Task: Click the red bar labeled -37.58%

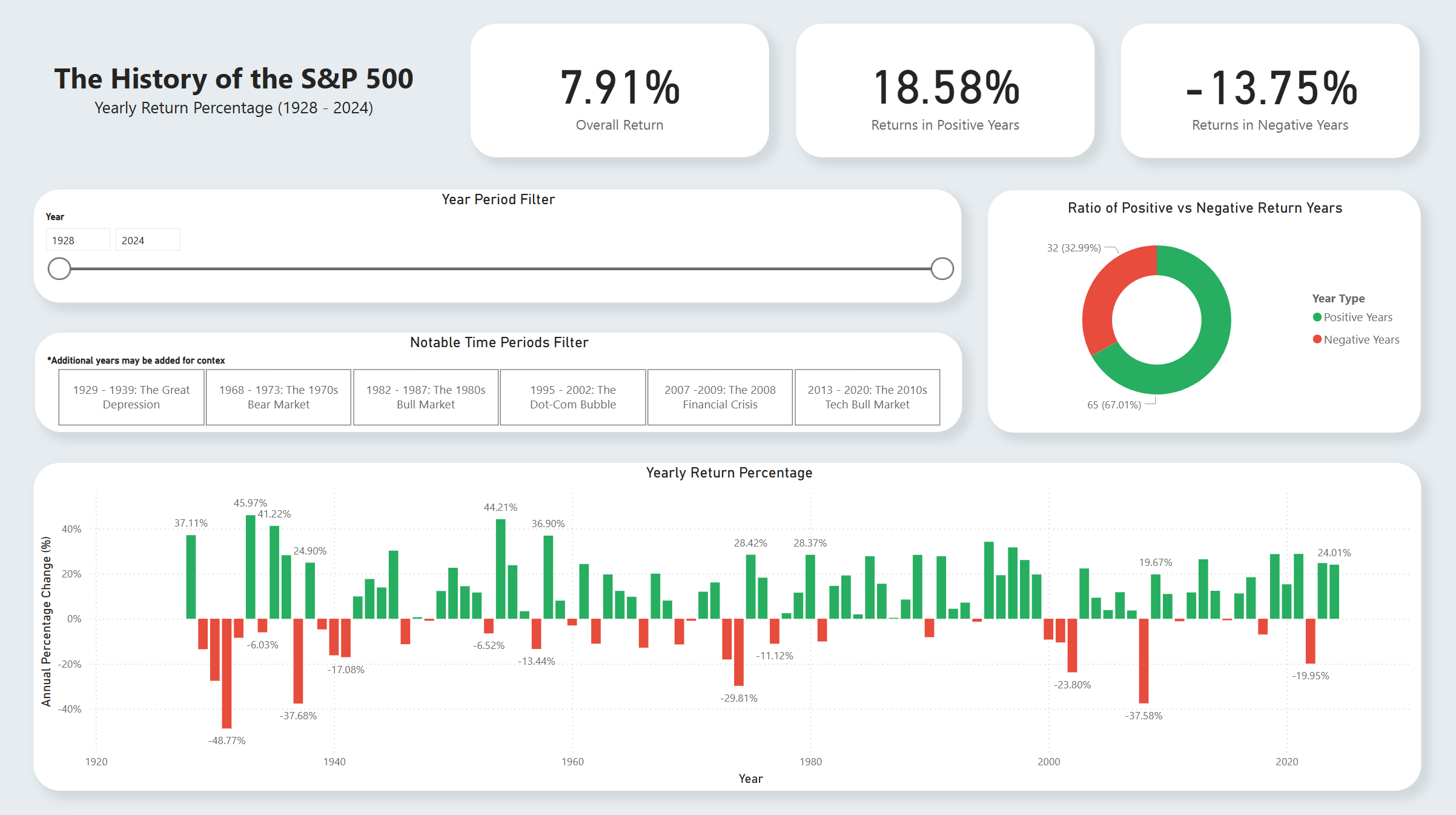Action: (1143, 661)
